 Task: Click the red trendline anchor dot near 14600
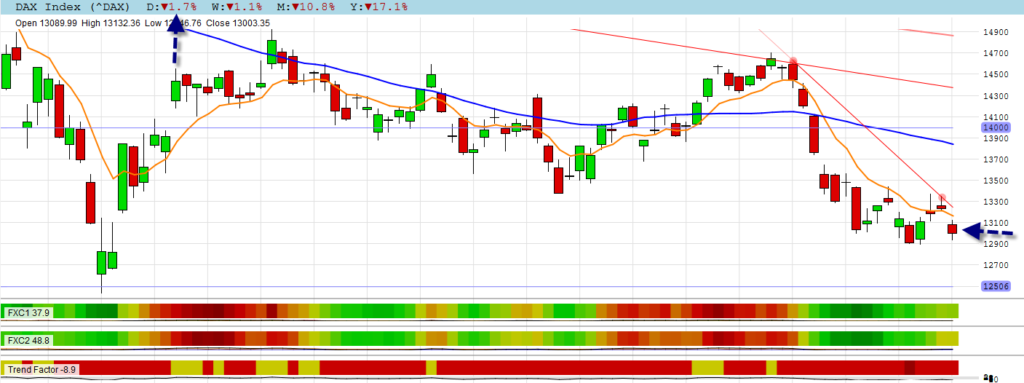[793, 61]
